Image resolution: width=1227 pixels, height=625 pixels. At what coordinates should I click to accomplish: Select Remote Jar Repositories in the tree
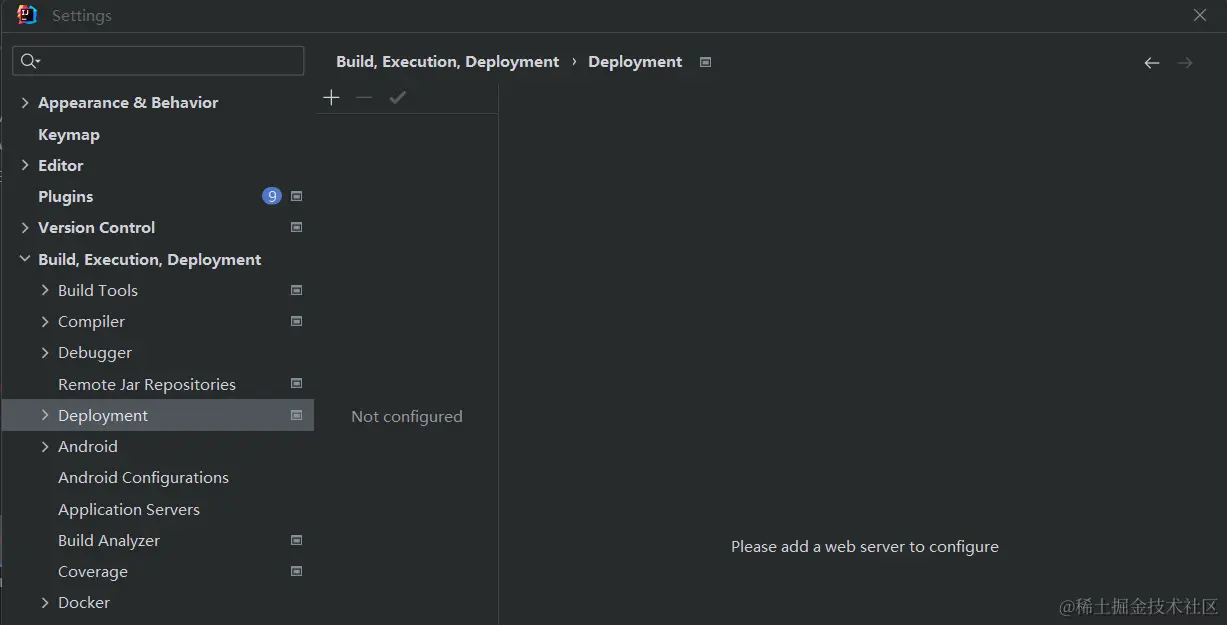tap(147, 384)
